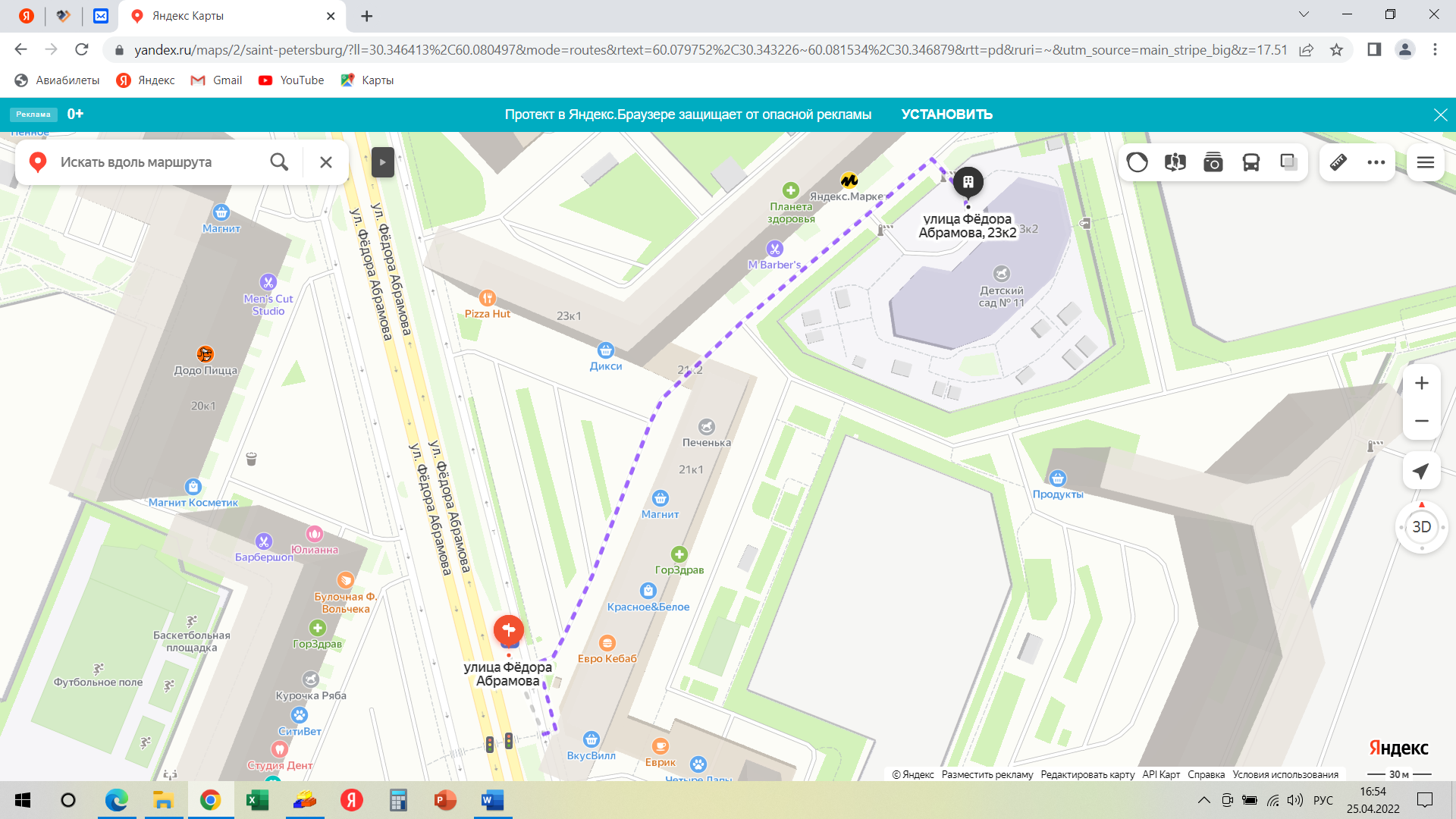
Task: Close the blue ad banner
Action: pos(1440,115)
